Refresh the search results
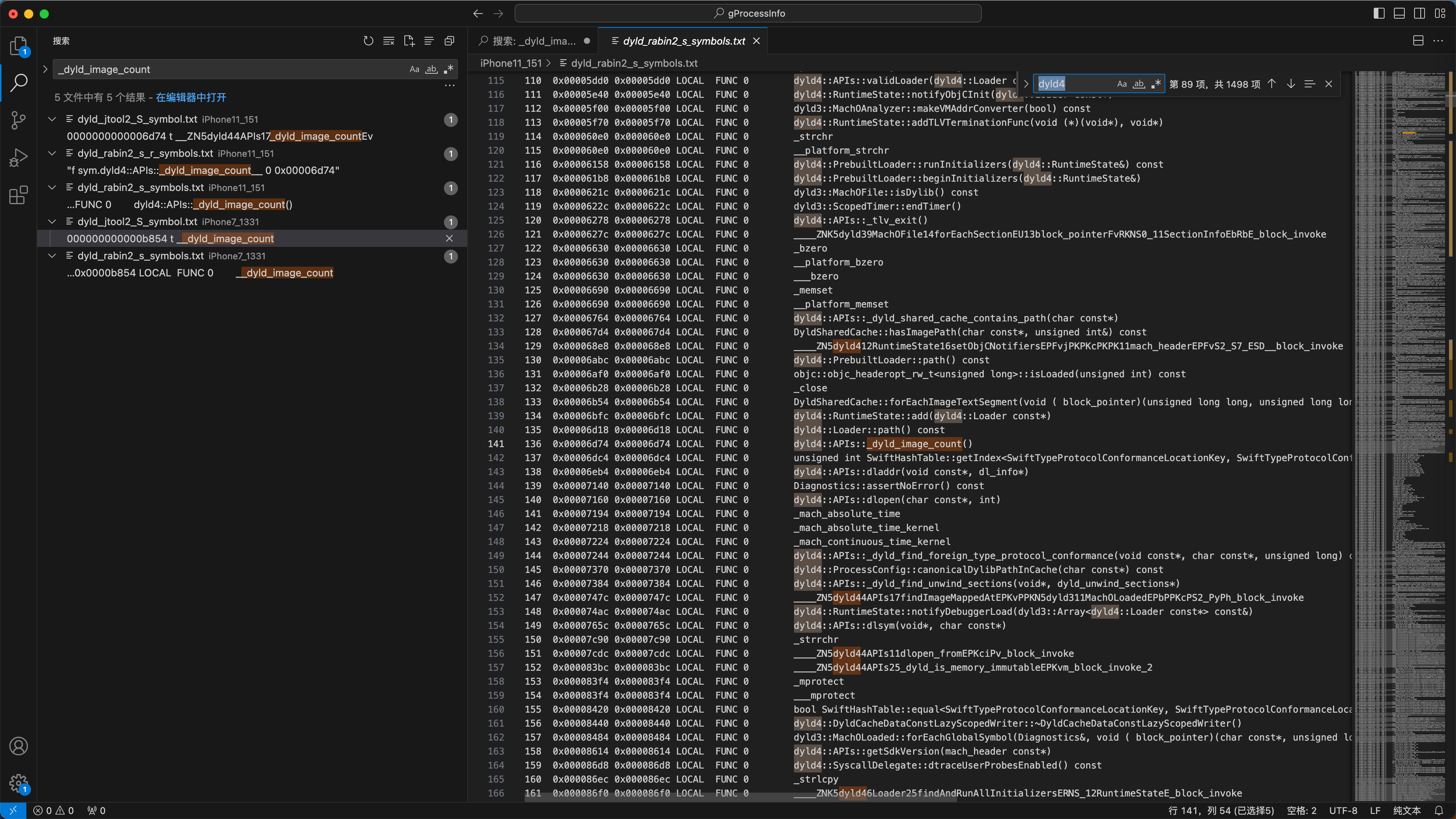Image resolution: width=1456 pixels, height=819 pixels. click(369, 41)
